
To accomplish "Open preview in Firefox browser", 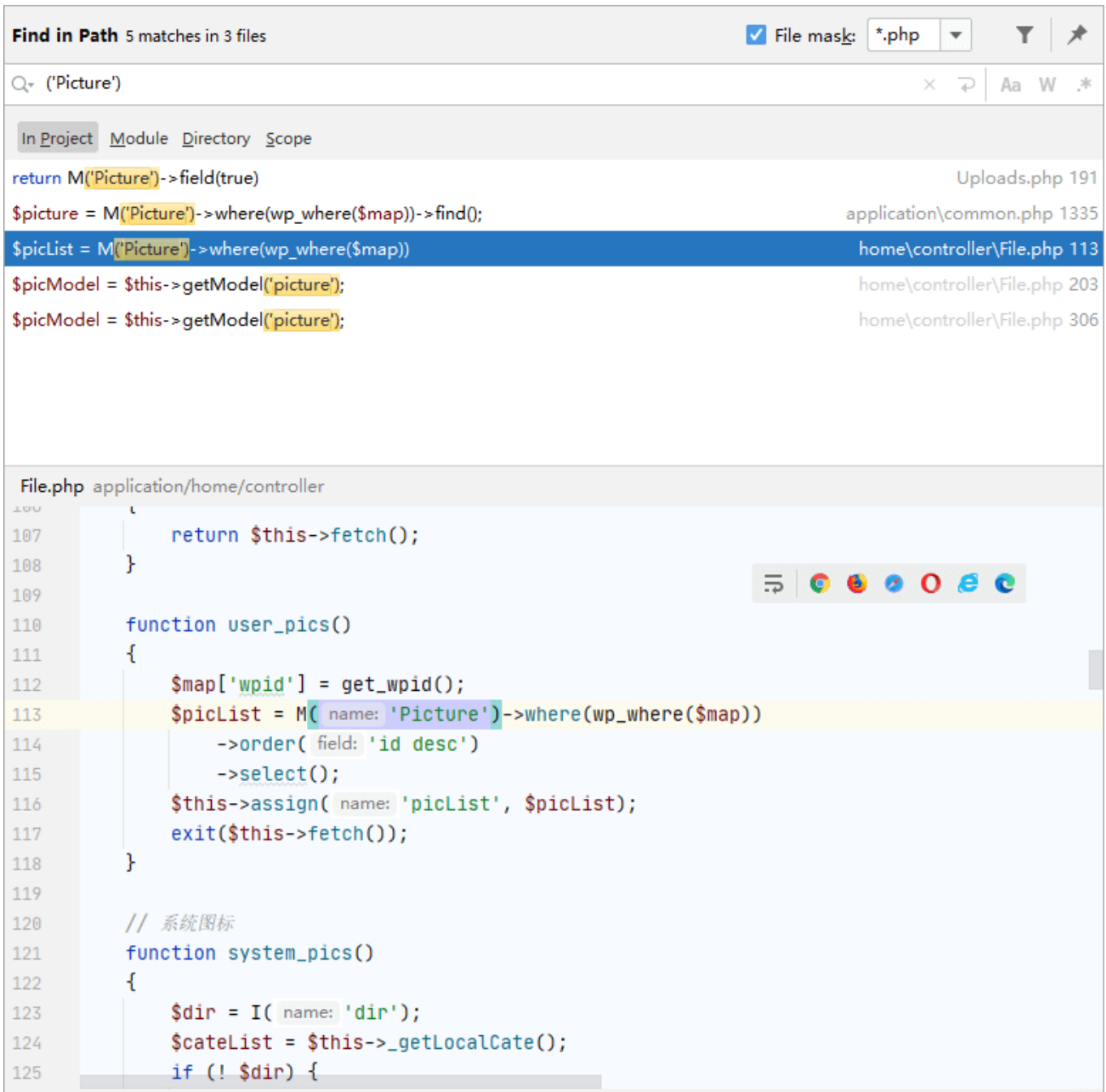I will tap(857, 583).
